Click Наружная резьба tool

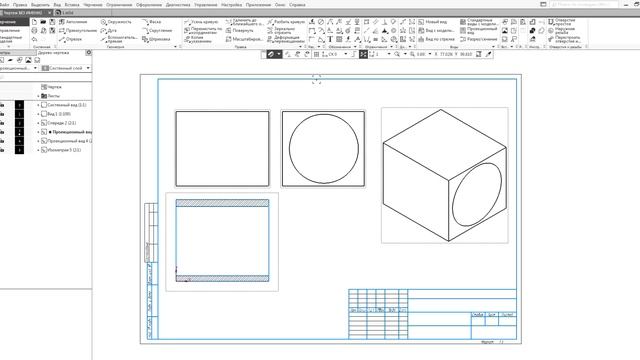(562, 31)
